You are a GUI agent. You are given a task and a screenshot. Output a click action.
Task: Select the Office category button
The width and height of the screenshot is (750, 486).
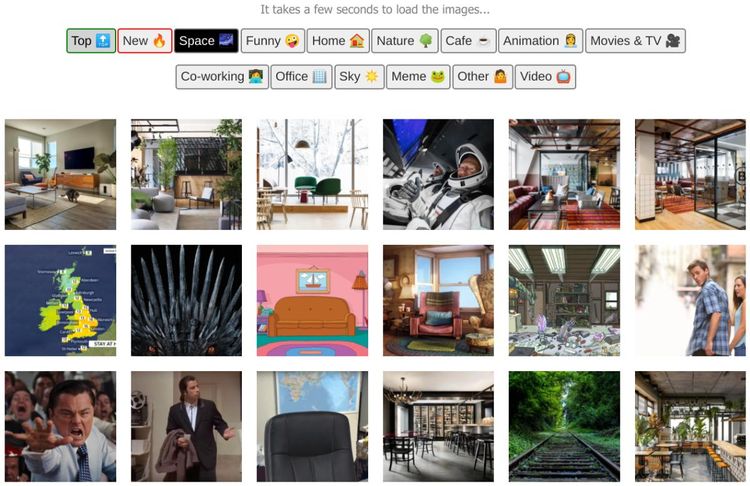[301, 77]
